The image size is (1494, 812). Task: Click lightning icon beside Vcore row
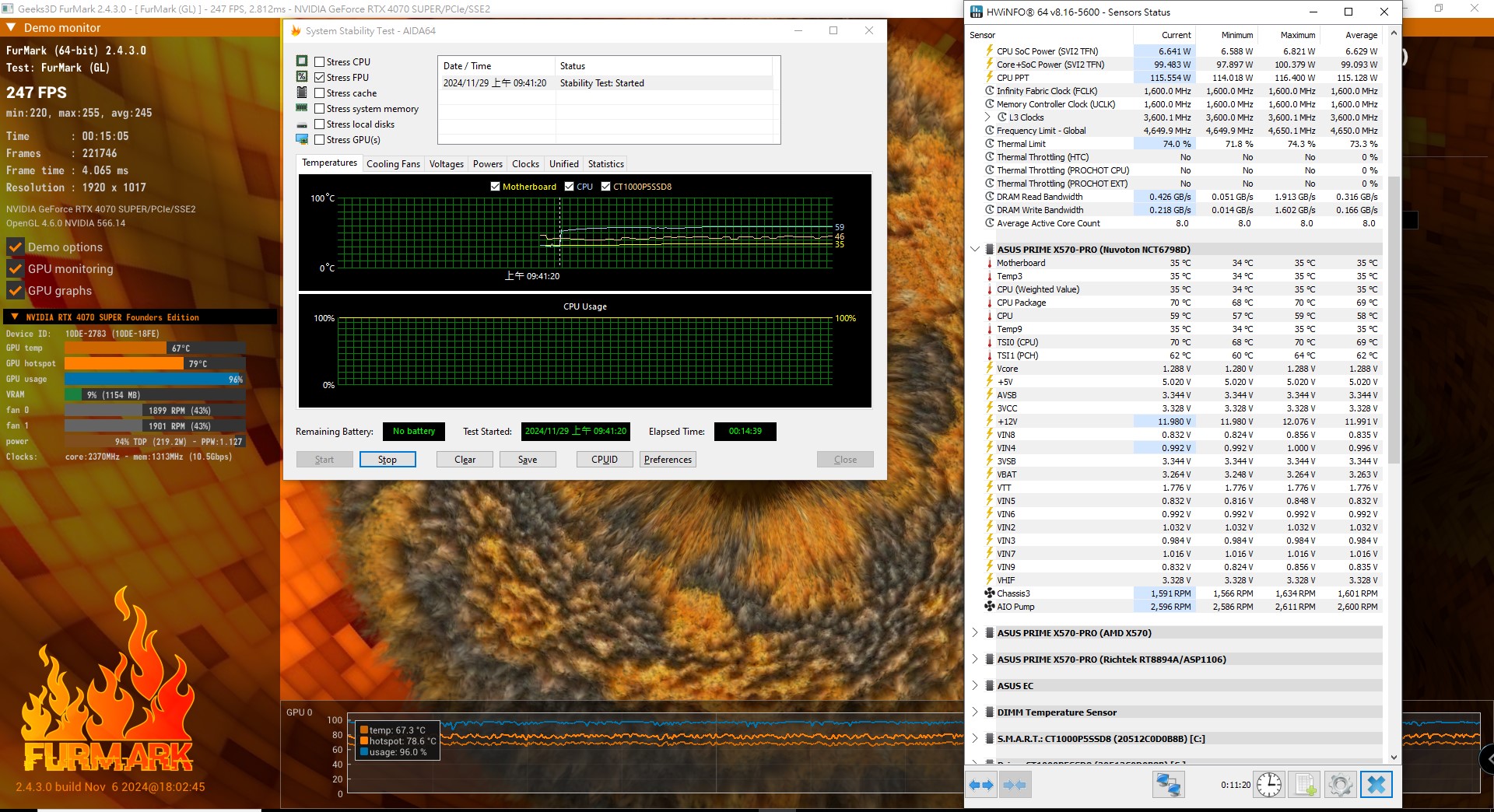(x=990, y=369)
